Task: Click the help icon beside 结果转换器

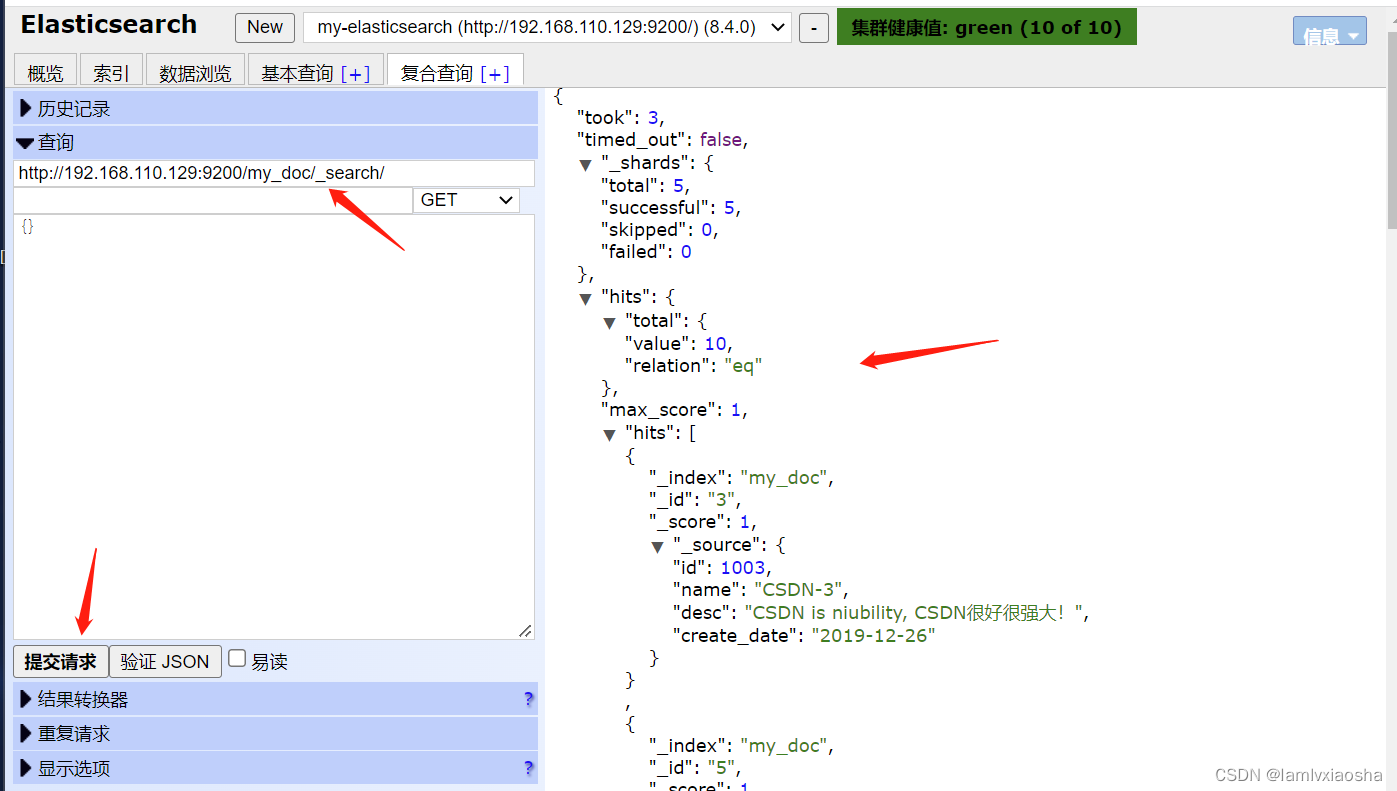Action: point(529,698)
